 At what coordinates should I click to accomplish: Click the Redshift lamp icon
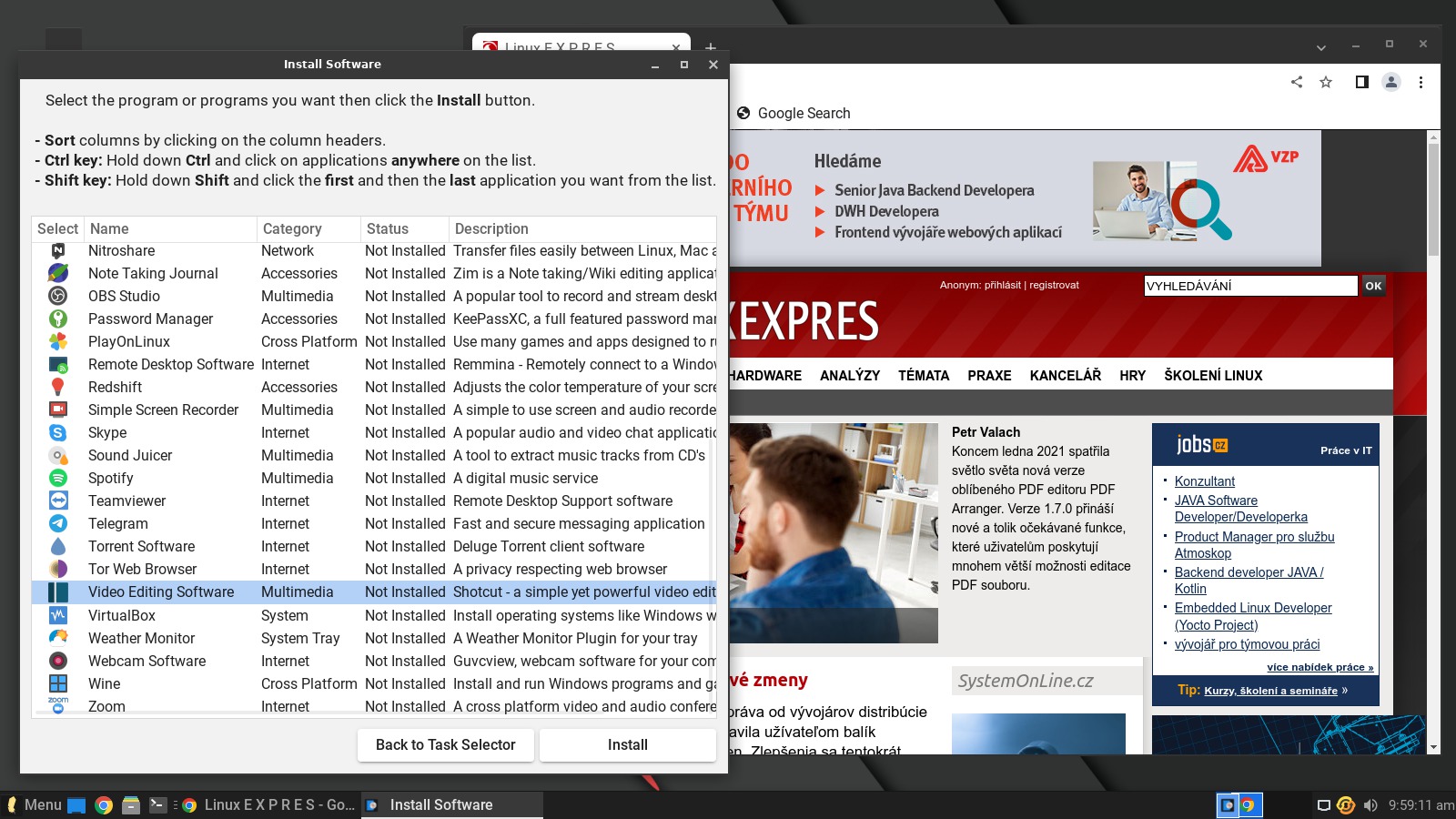tap(58, 387)
